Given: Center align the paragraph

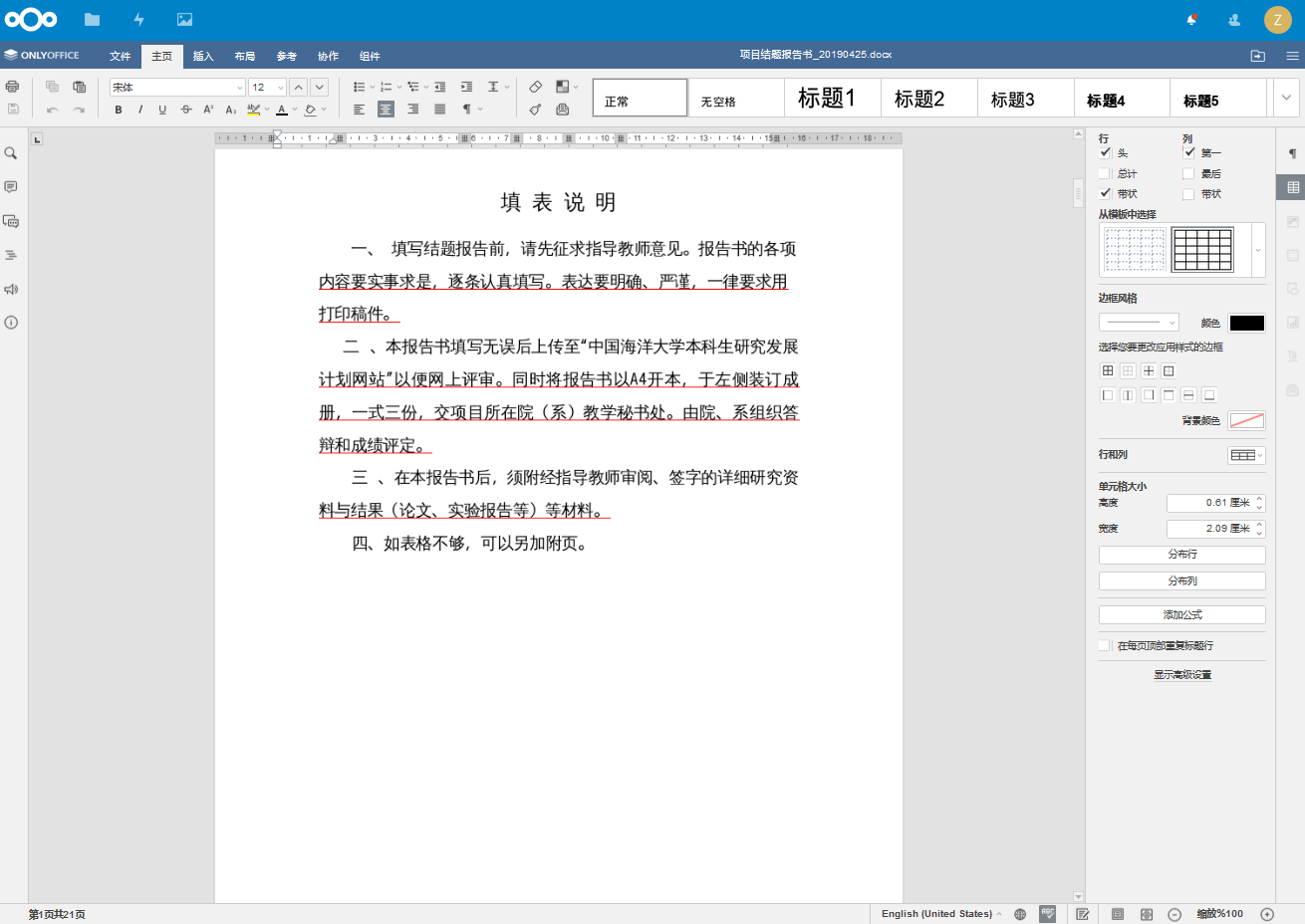Looking at the screenshot, I should [386, 110].
